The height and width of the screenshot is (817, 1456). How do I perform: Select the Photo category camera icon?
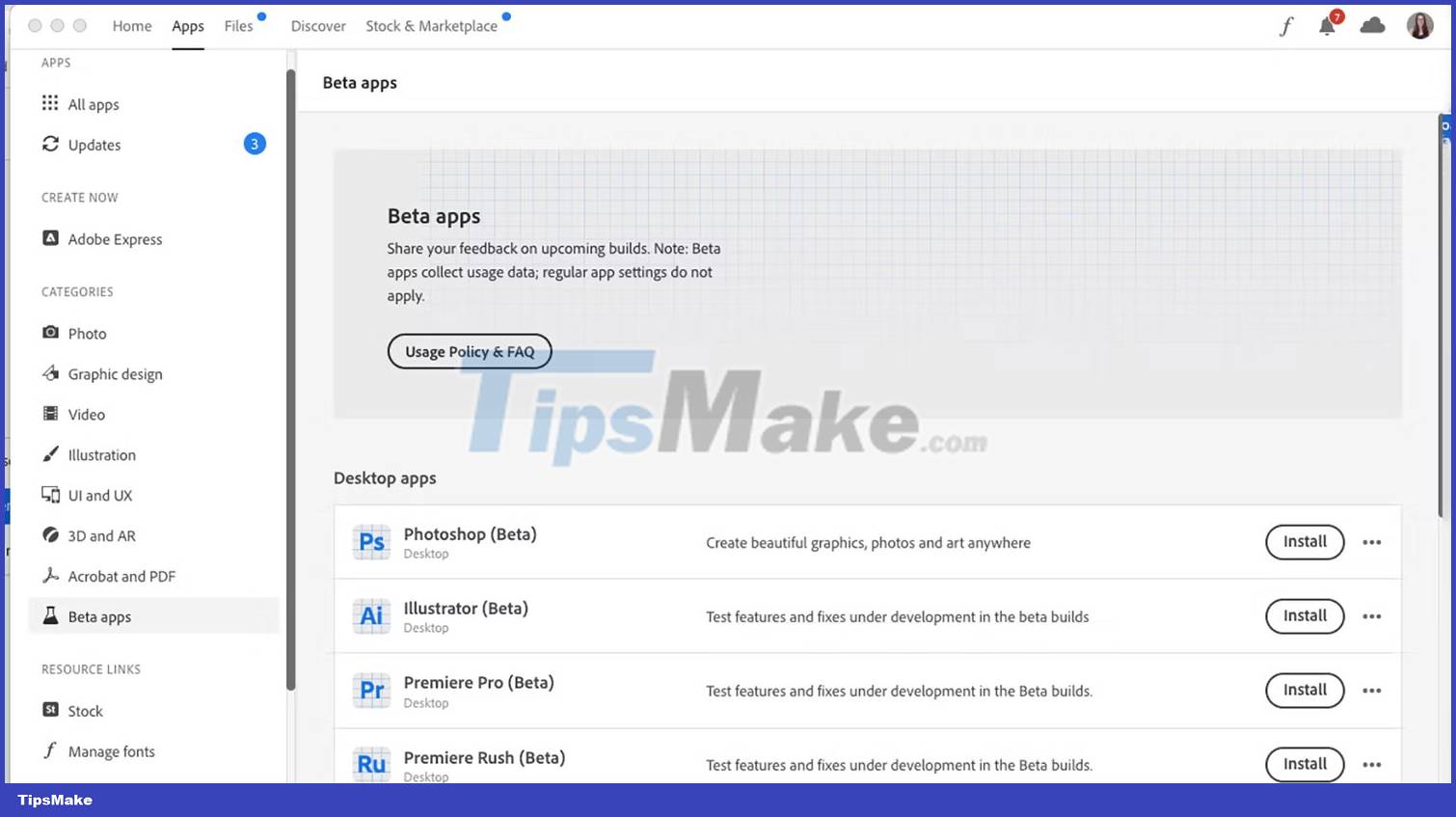tap(49, 333)
